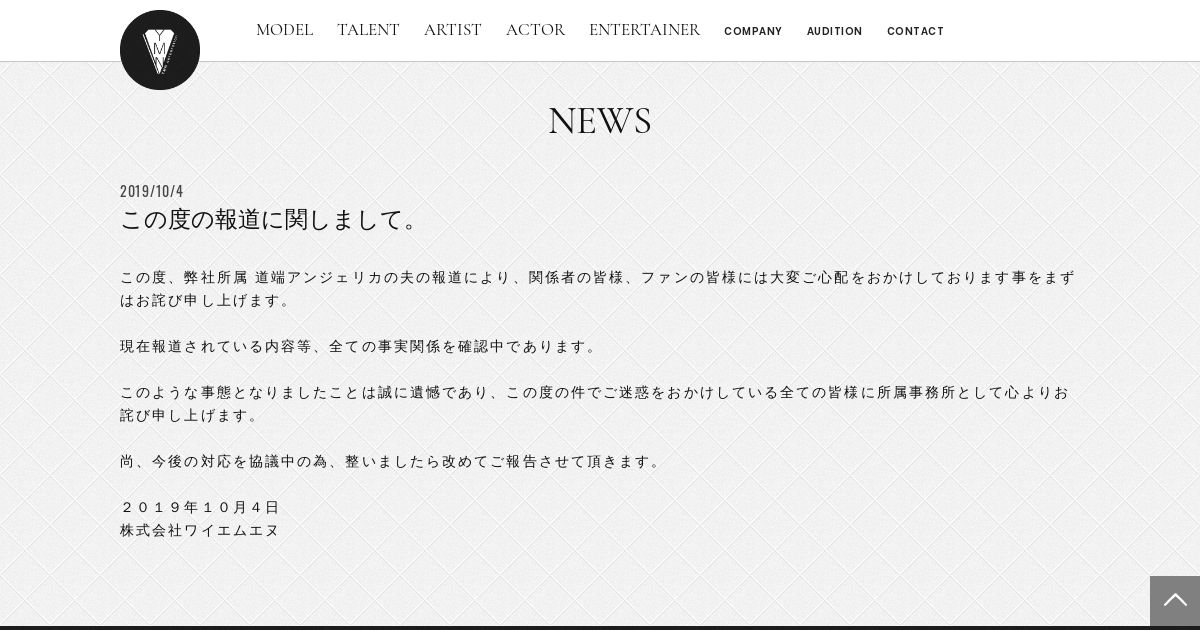The image size is (1200, 630).
Task: Click the date line ２０１９年１０月４日
Action: [200, 507]
